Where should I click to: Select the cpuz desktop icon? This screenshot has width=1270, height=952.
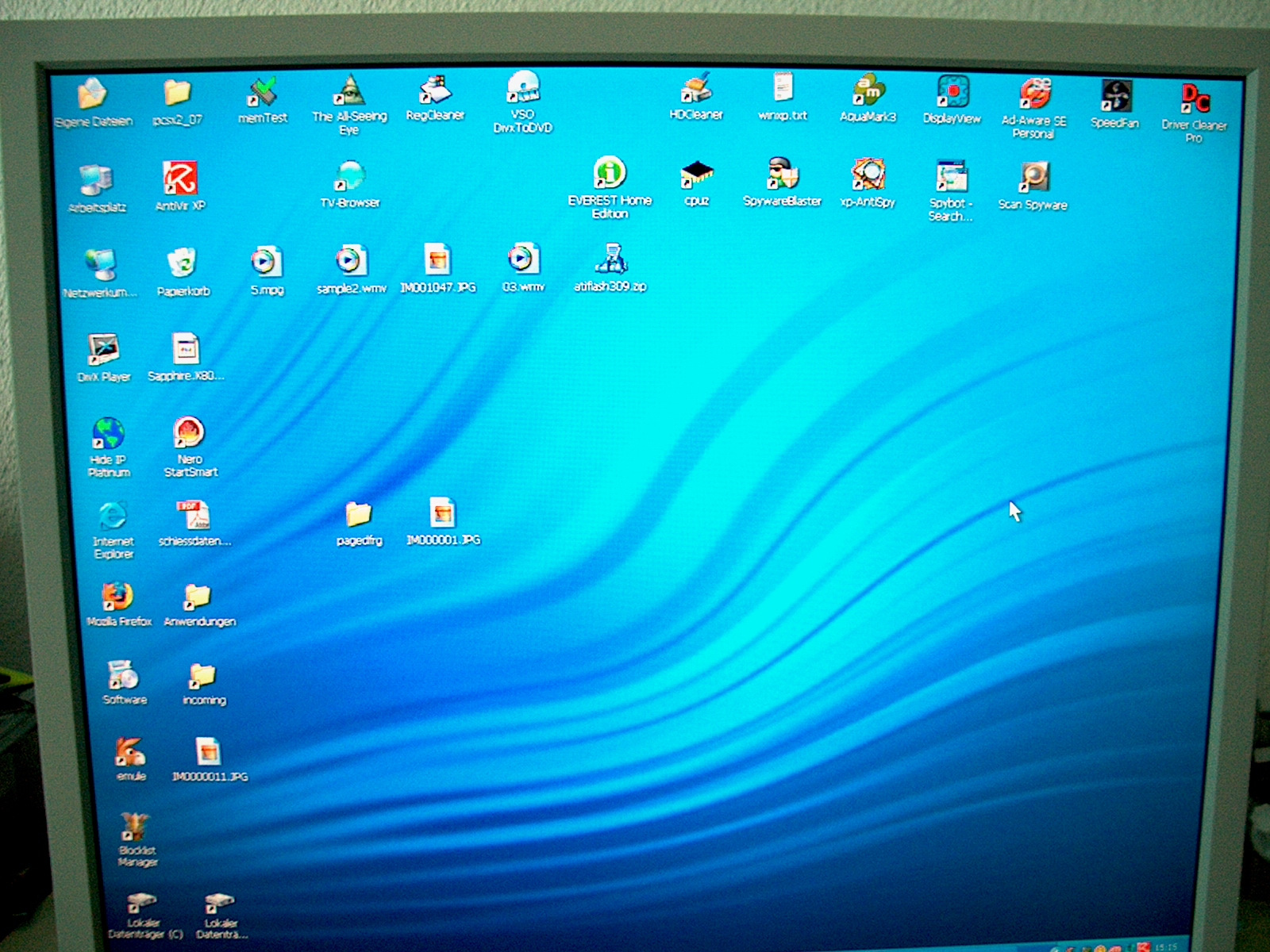tap(696, 176)
